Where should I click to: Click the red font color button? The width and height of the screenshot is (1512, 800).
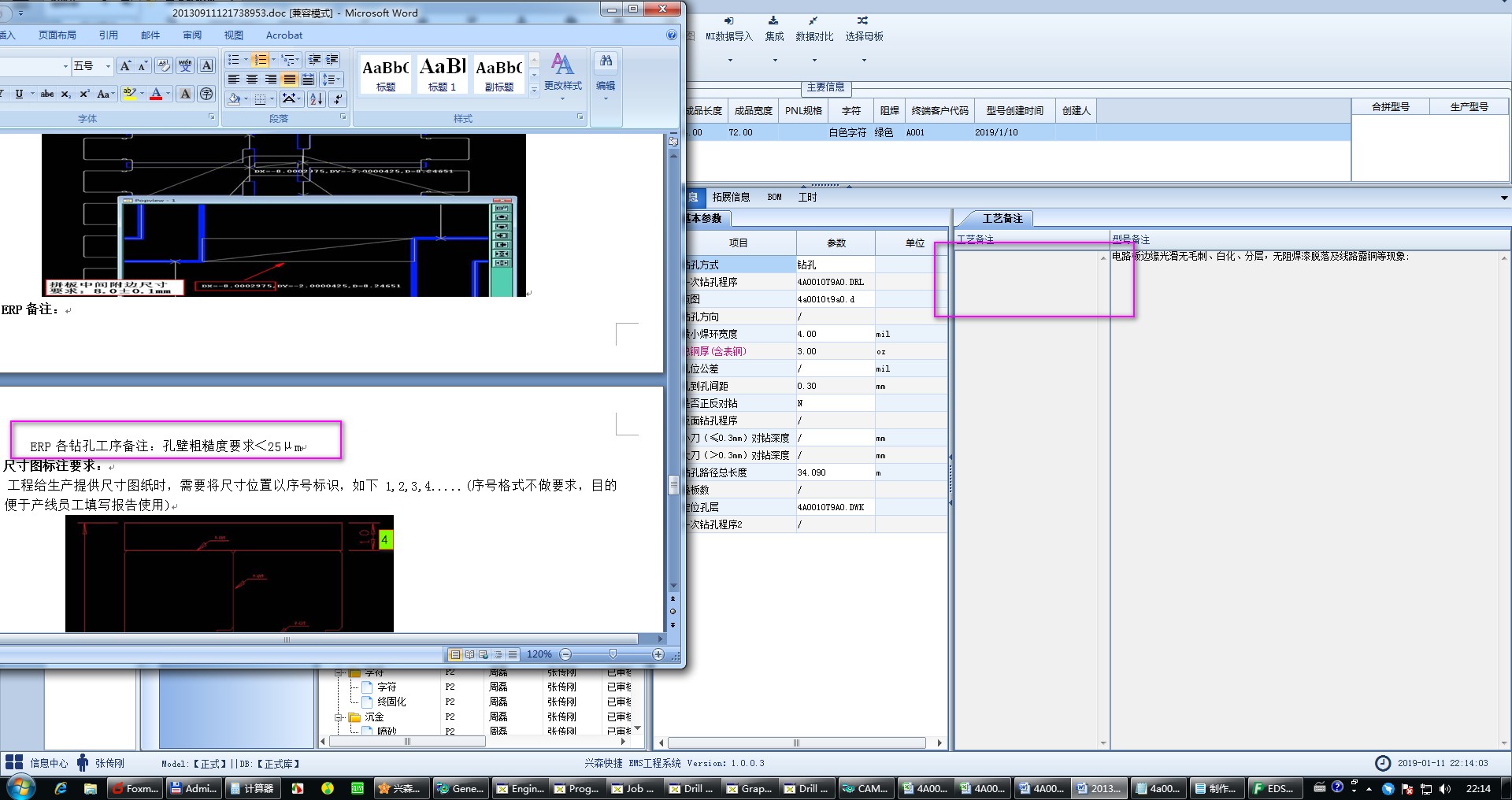click(x=156, y=94)
